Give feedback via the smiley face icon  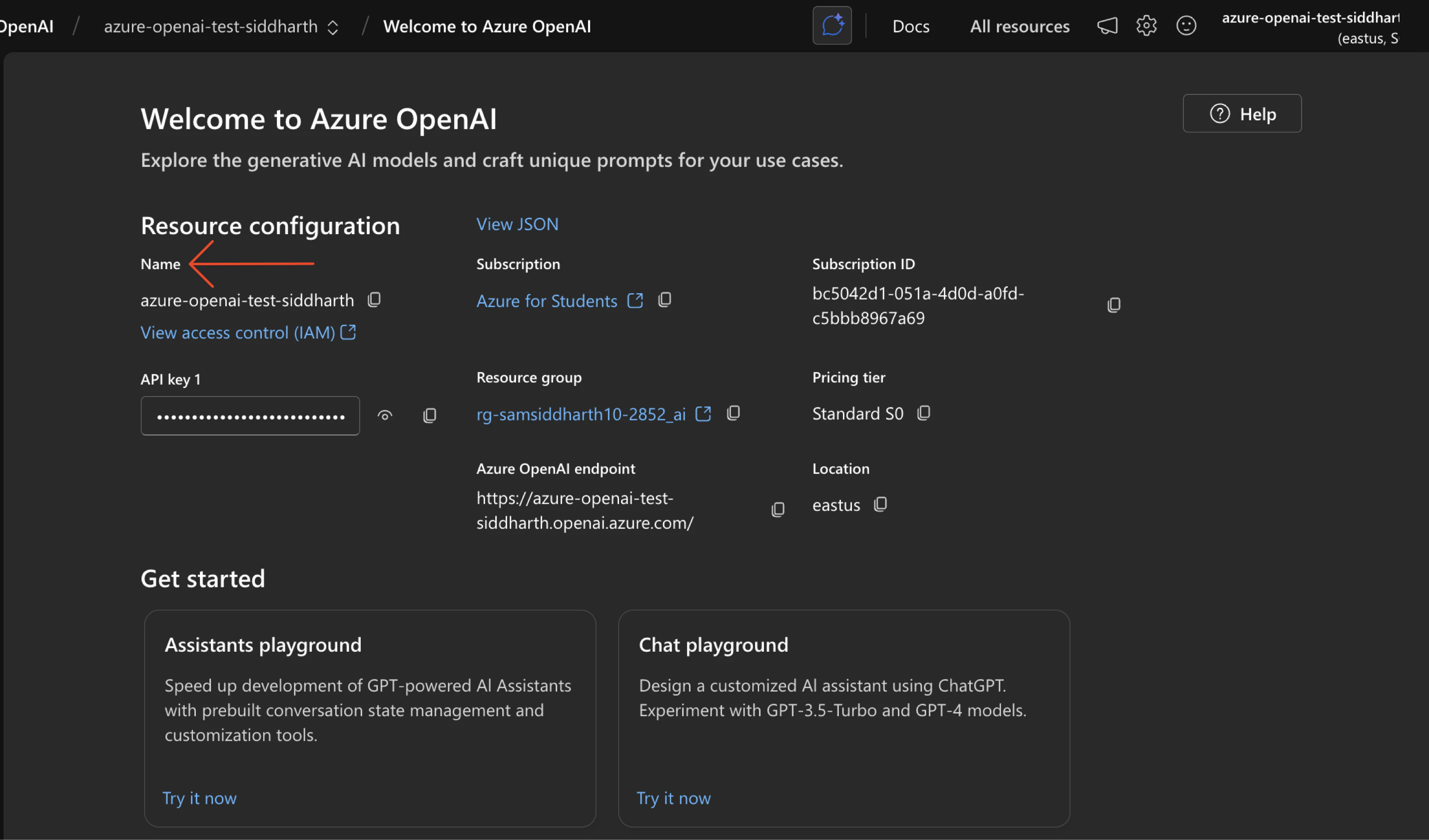(x=1186, y=25)
